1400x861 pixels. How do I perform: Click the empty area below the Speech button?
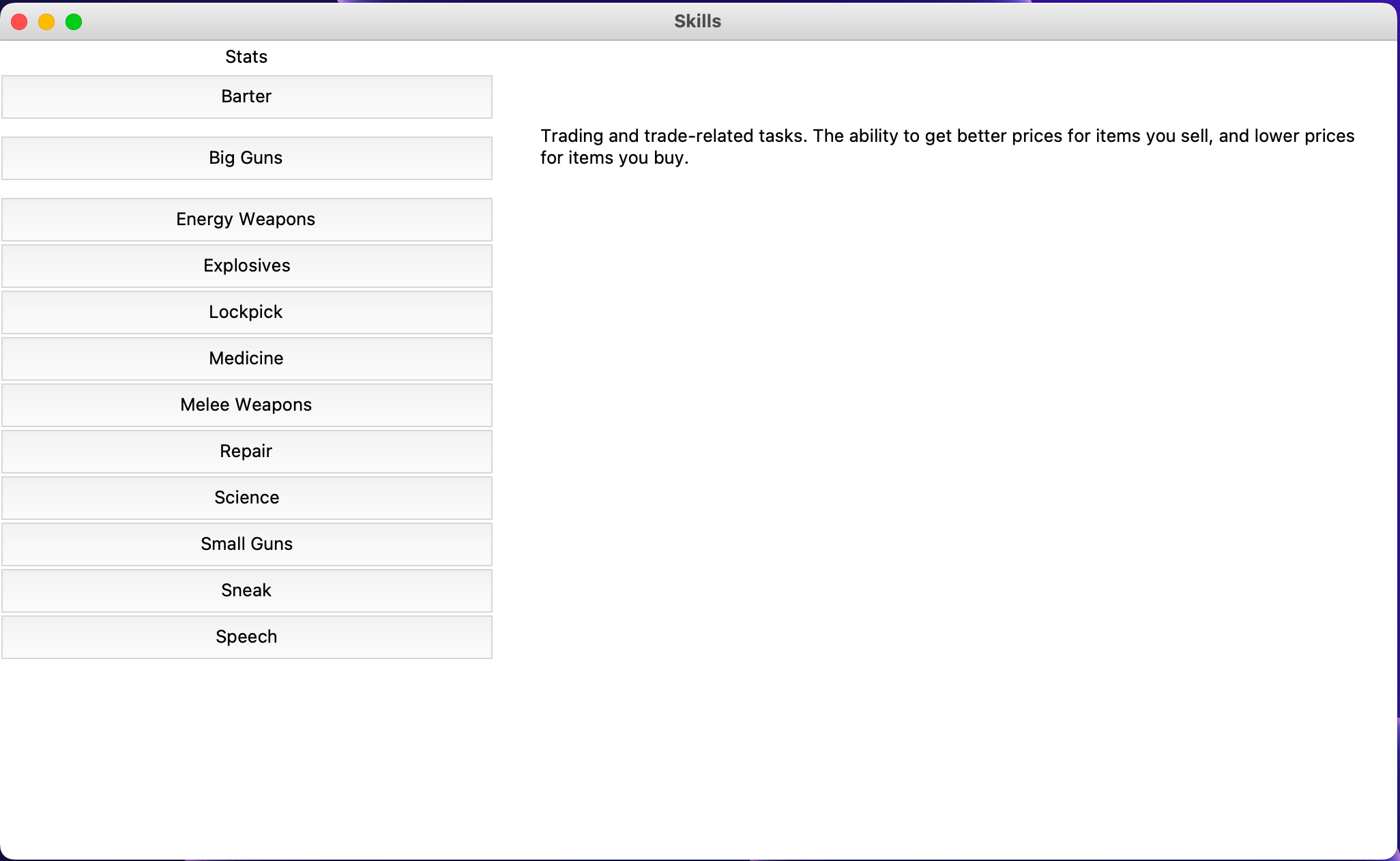[246, 750]
